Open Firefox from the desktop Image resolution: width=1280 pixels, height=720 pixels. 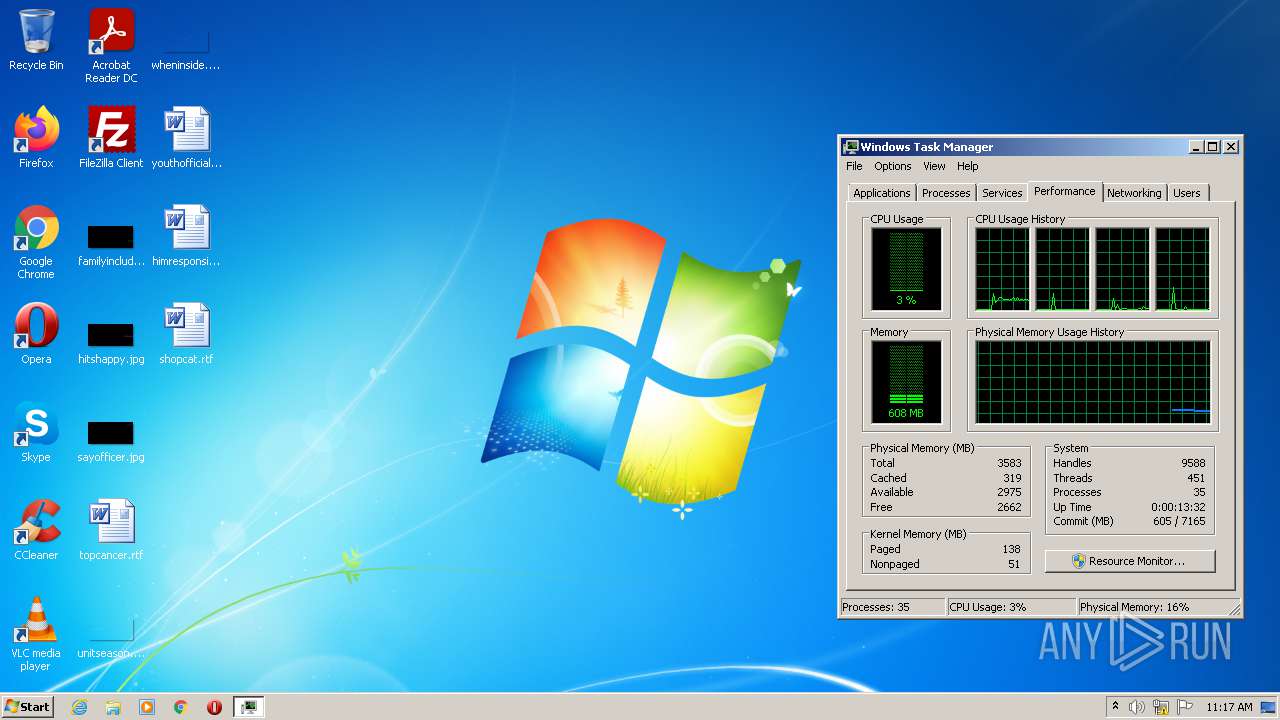[36, 138]
